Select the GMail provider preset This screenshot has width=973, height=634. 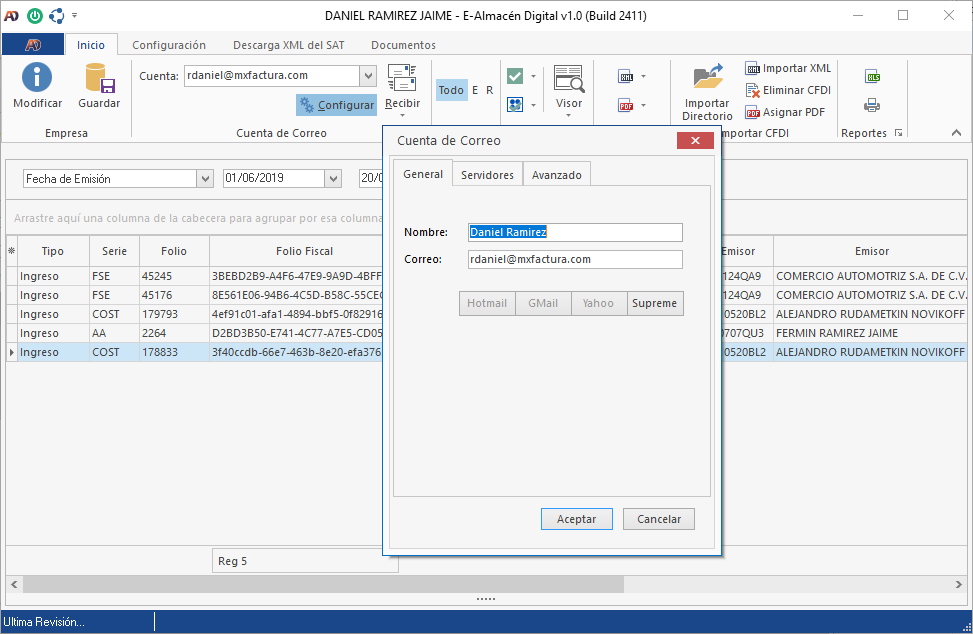(x=543, y=303)
